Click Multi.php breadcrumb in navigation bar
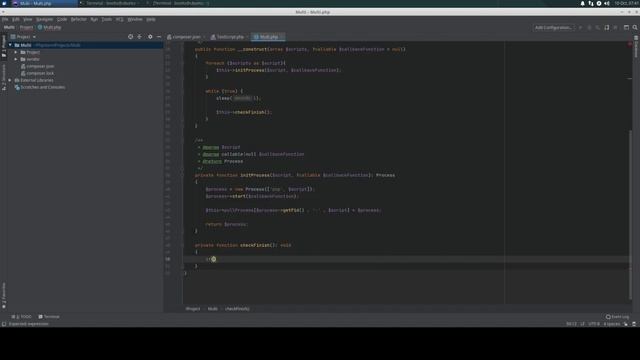Image resolution: width=640 pixels, height=360 pixels. point(49,27)
